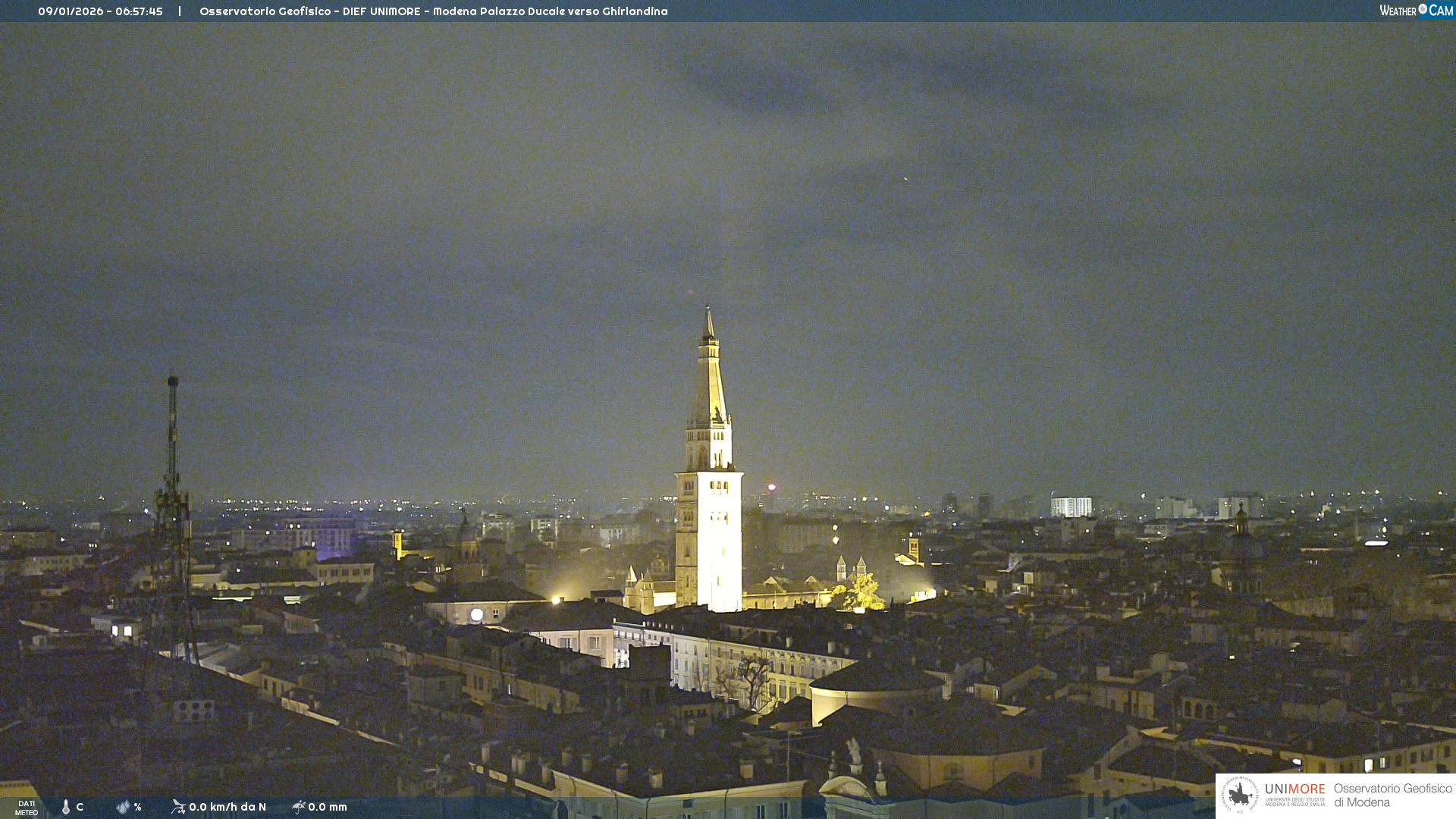
Task: Click the bright white high-rise building on horizon
Action: click(x=1071, y=507)
